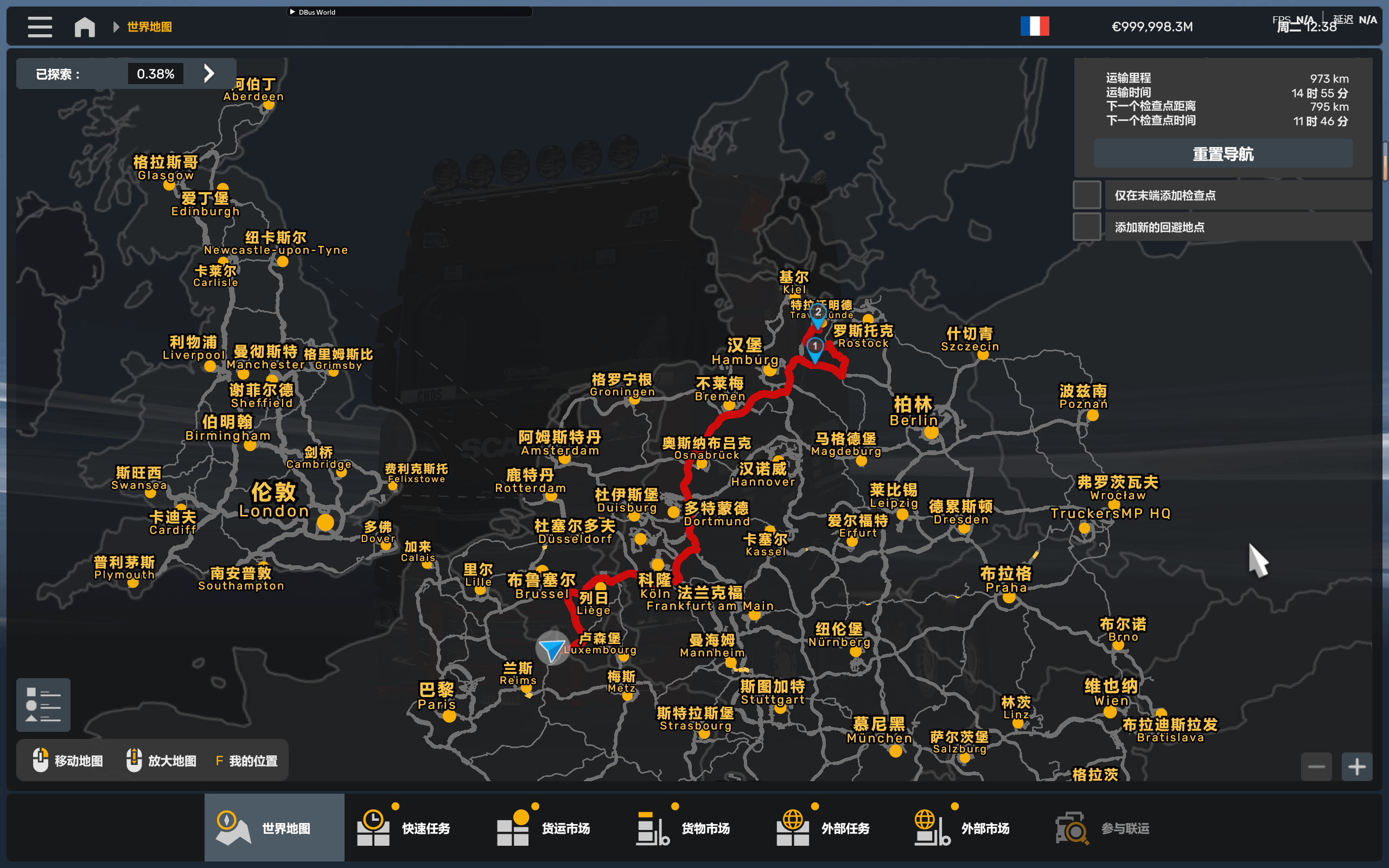The height and width of the screenshot is (868, 1389).
Task: Open the hamburger main menu
Action: (x=40, y=27)
